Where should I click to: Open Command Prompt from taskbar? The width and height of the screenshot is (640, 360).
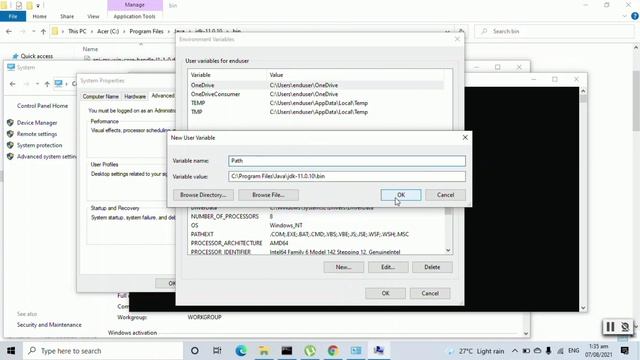point(287,351)
